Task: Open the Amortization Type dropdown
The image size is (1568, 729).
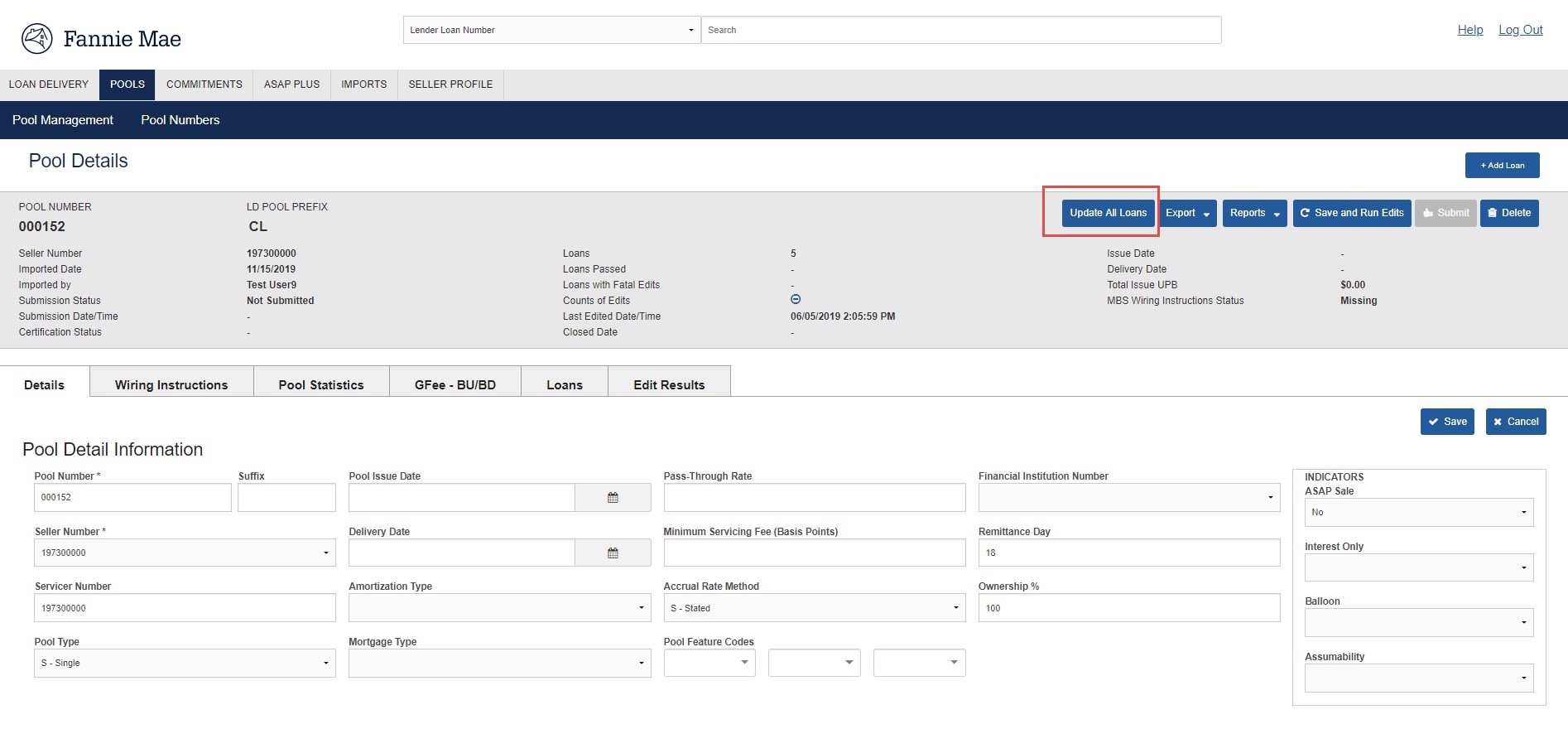Action: [499, 608]
